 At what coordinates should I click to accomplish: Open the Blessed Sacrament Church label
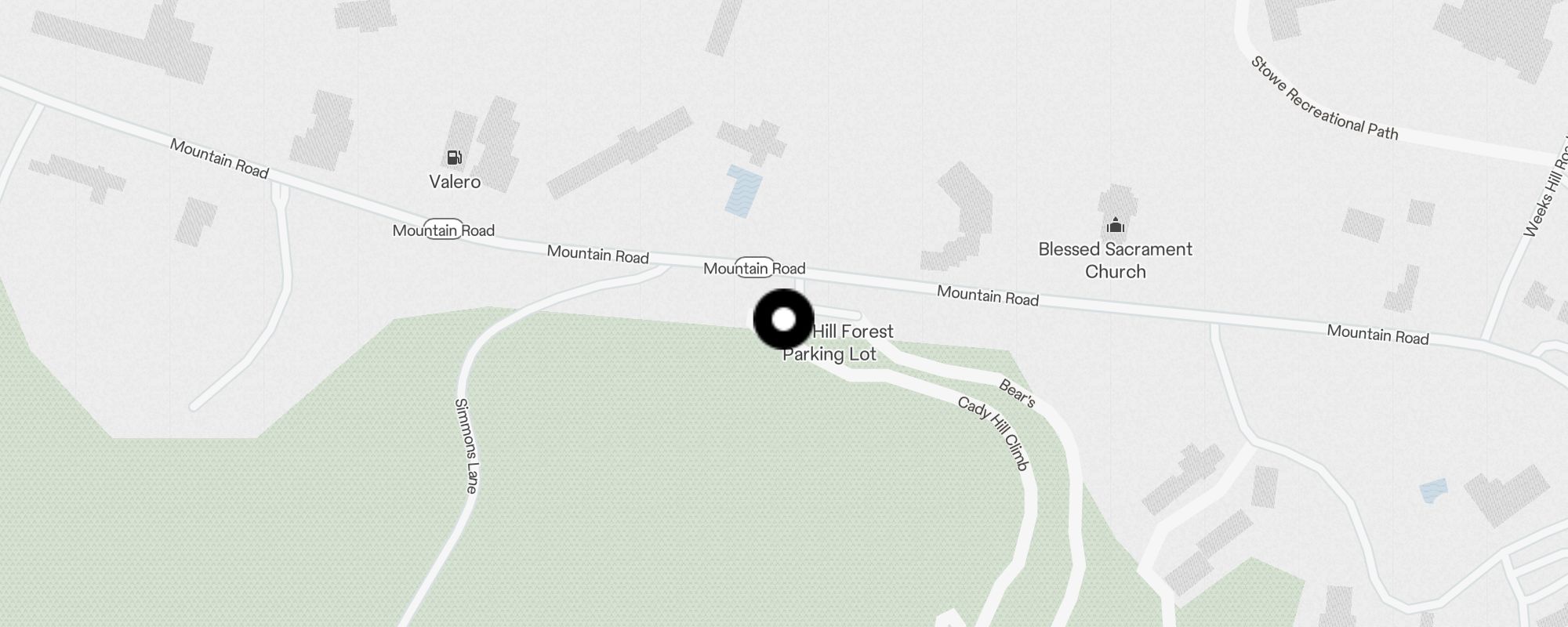point(1115,260)
